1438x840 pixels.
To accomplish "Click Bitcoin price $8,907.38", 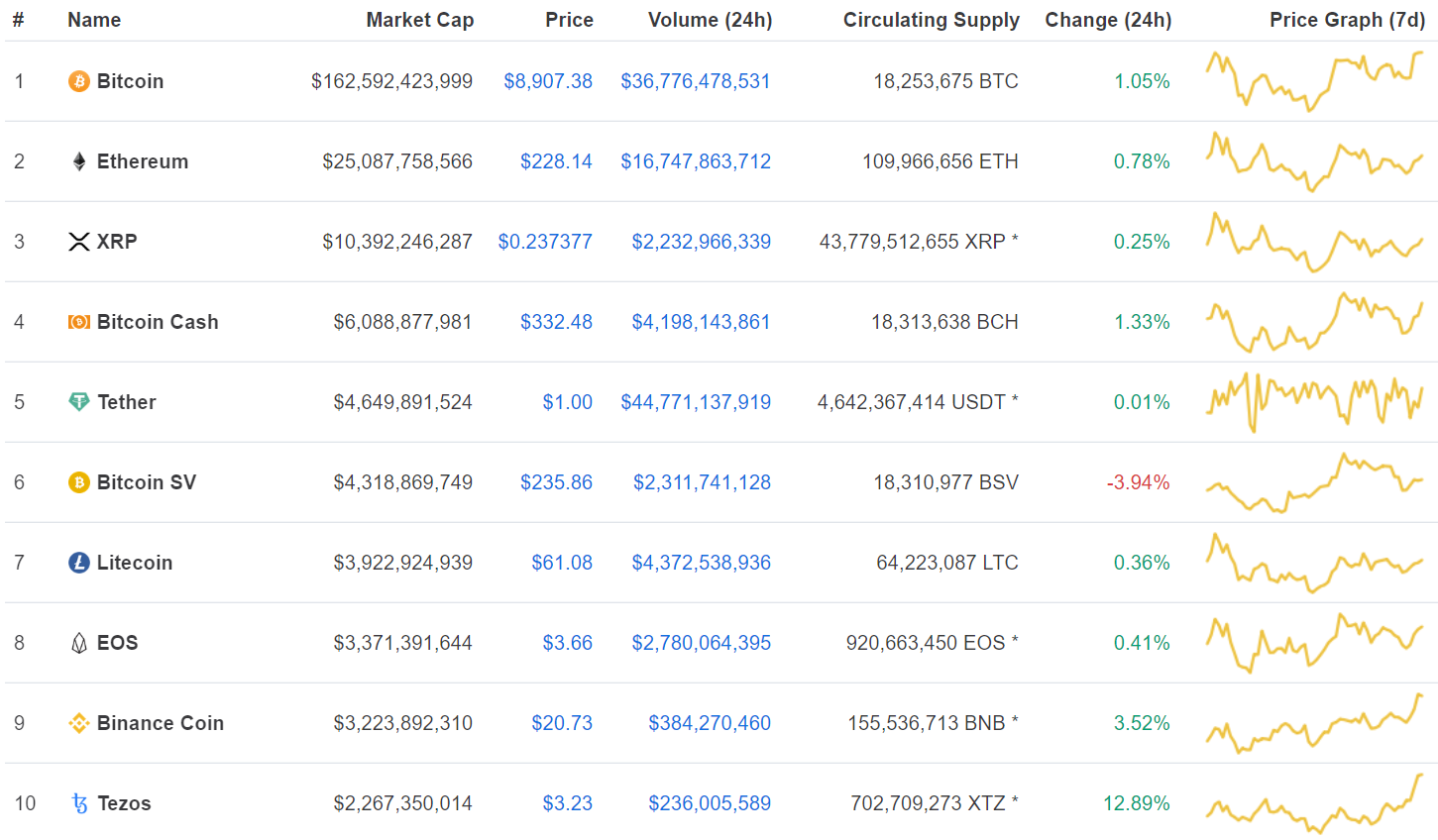I will tap(548, 81).
